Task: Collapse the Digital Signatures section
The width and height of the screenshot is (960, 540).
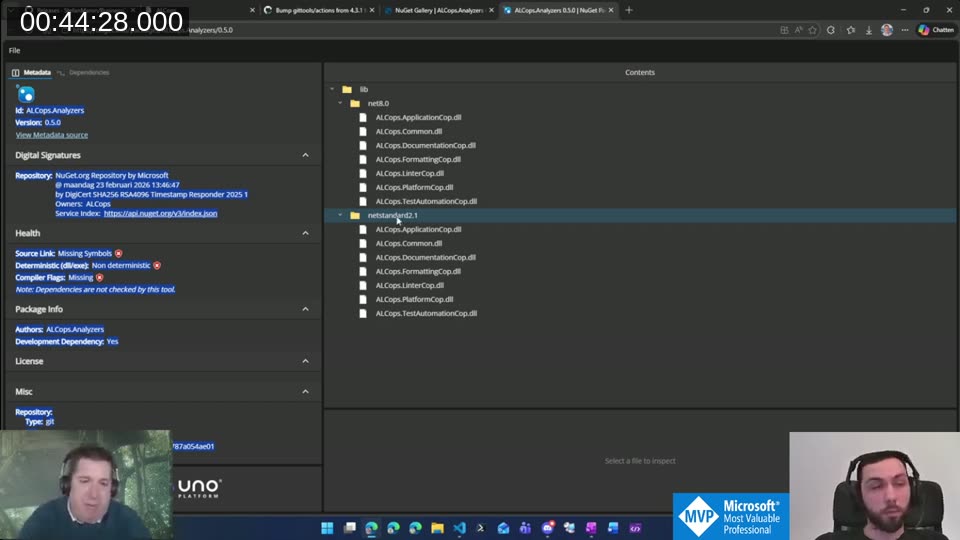Action: coord(306,156)
